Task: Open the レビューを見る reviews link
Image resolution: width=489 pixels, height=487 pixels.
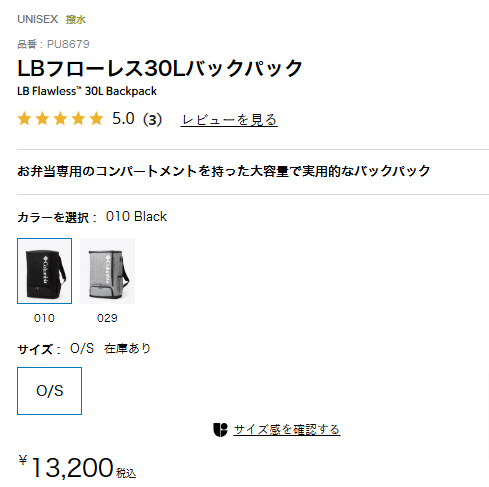Action: pos(229,120)
